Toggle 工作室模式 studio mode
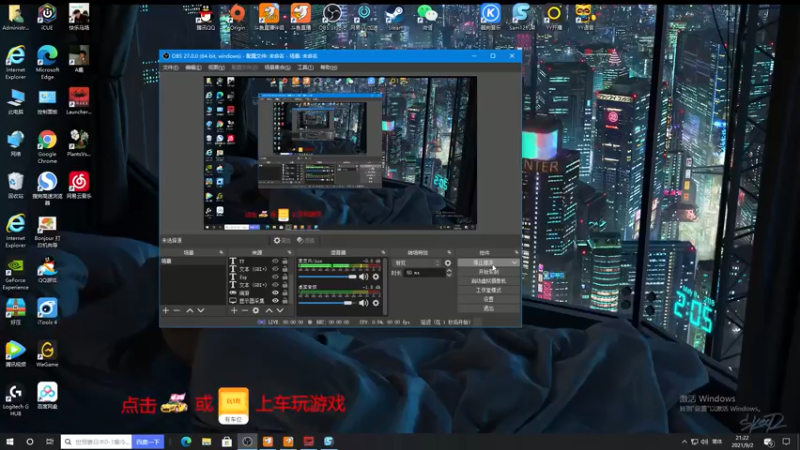 coord(488,290)
